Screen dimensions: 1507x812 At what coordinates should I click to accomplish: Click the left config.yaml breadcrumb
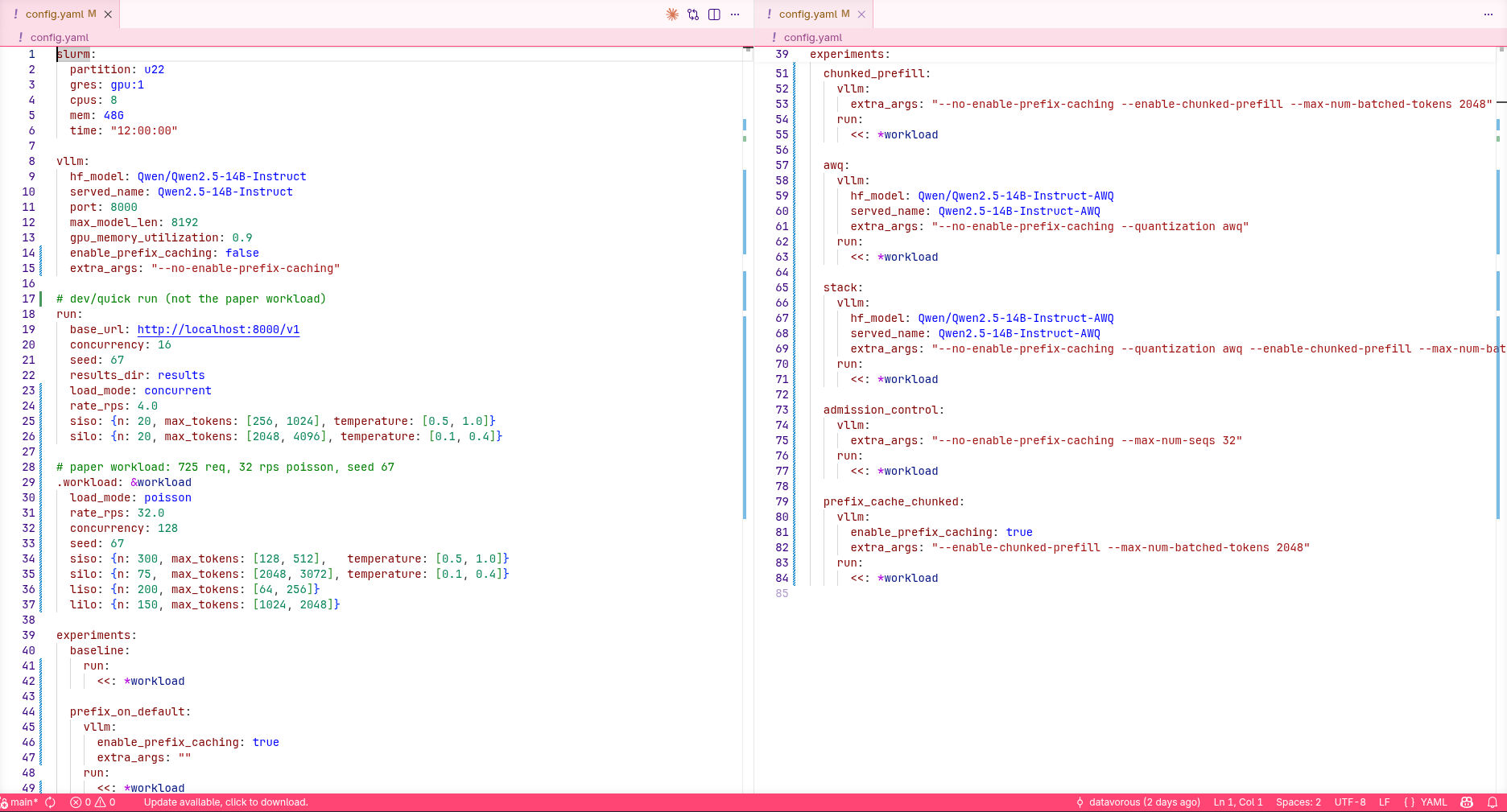[60, 37]
